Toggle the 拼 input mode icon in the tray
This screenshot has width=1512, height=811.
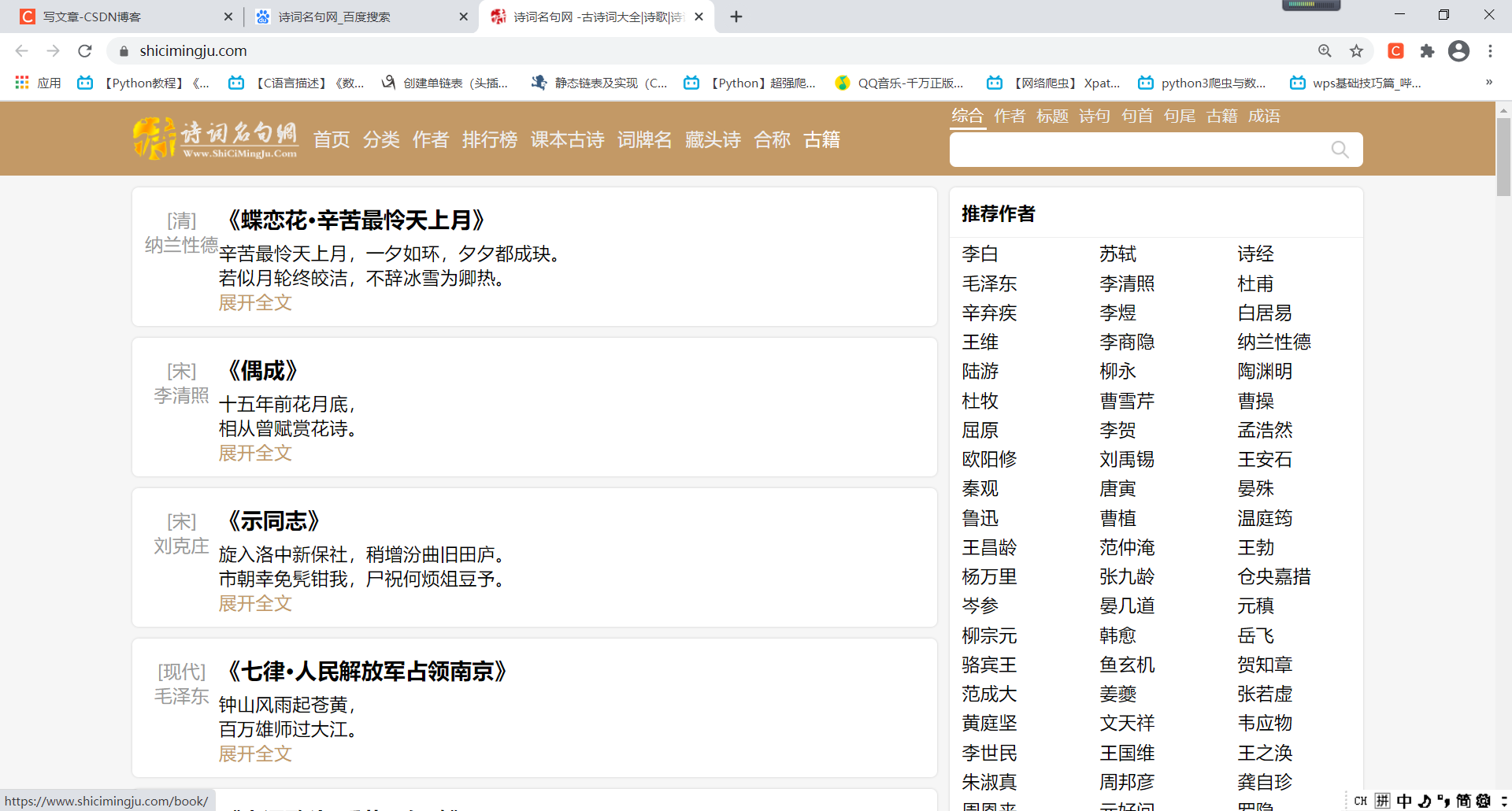pyautogui.click(x=1381, y=800)
